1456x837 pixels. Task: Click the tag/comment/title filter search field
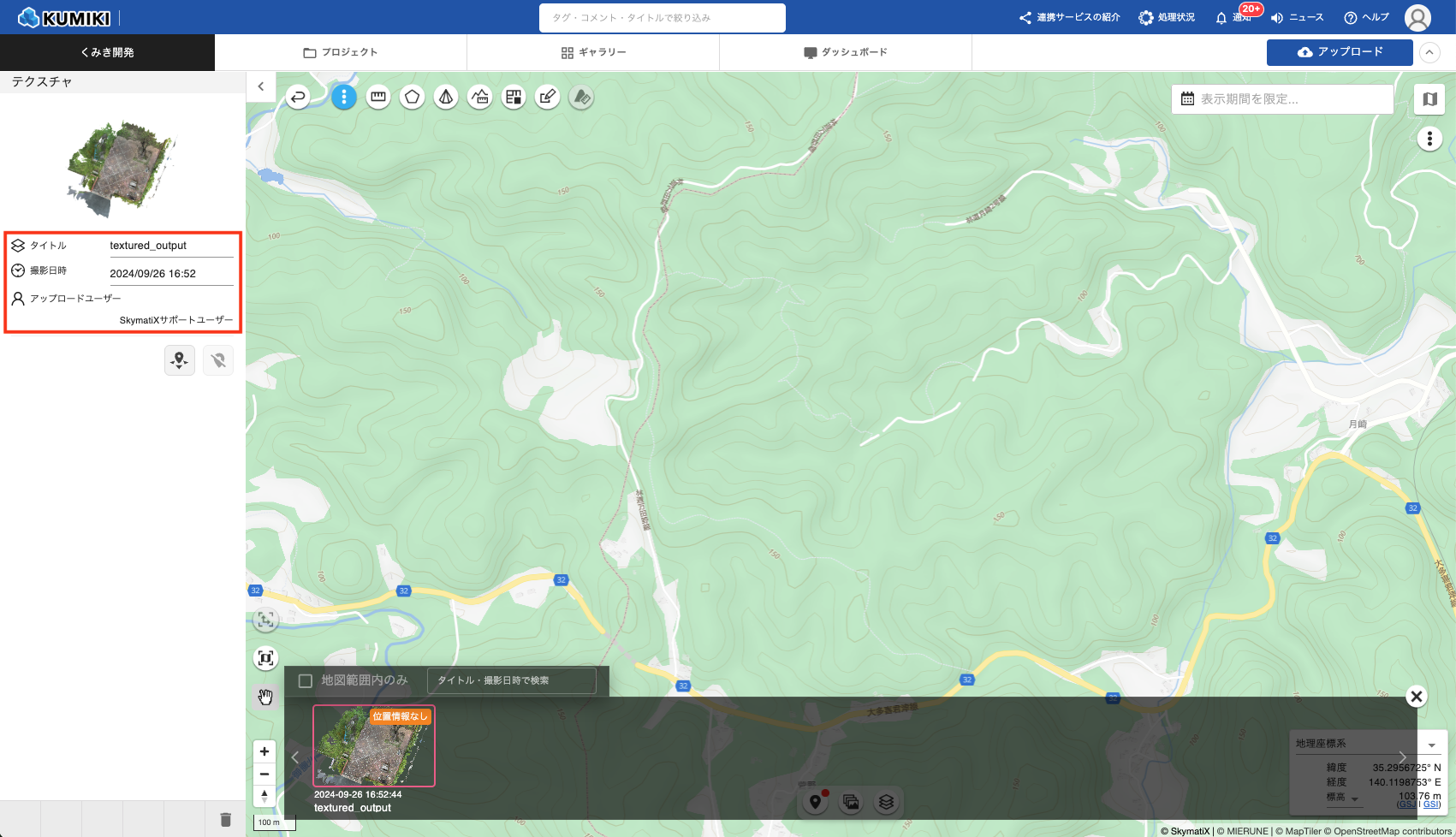pos(663,18)
